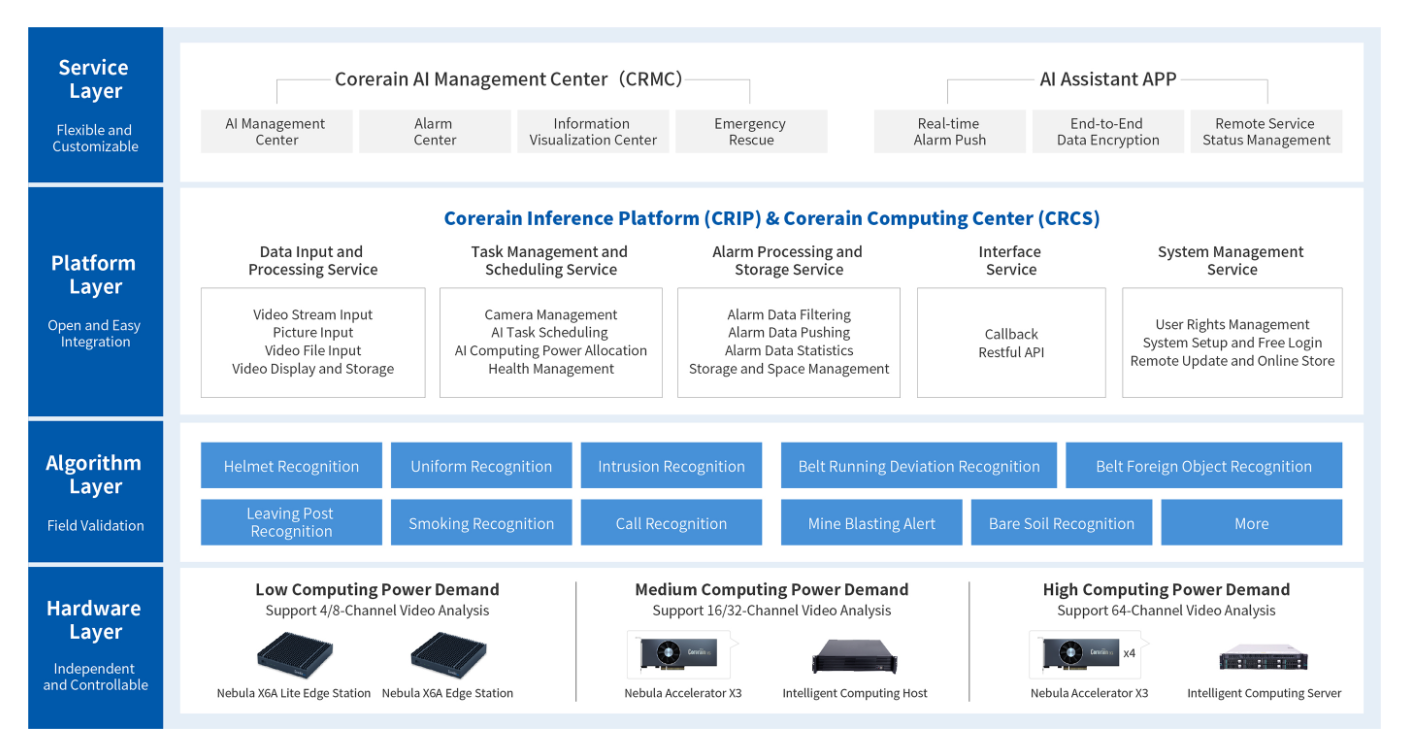Click Remote Update and Online Store text
Image resolution: width=1410 pixels, height=755 pixels.
coord(1232,361)
